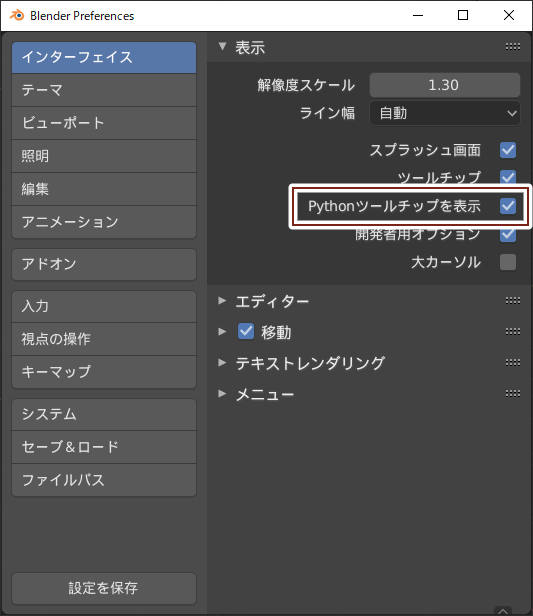This screenshot has height=616, width=533.
Task: Close the Blender Preferences window
Action: 509,16
